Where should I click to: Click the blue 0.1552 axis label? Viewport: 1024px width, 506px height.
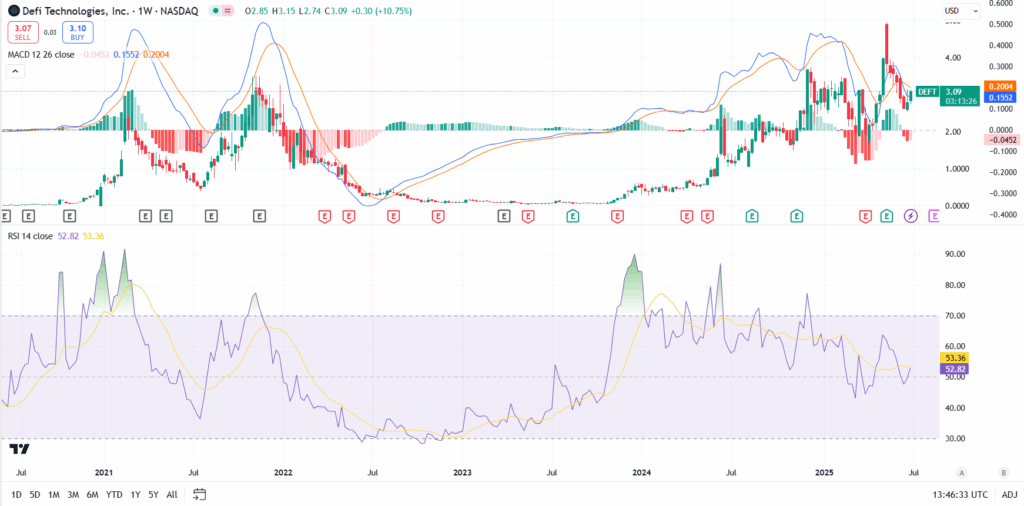click(x=1001, y=97)
